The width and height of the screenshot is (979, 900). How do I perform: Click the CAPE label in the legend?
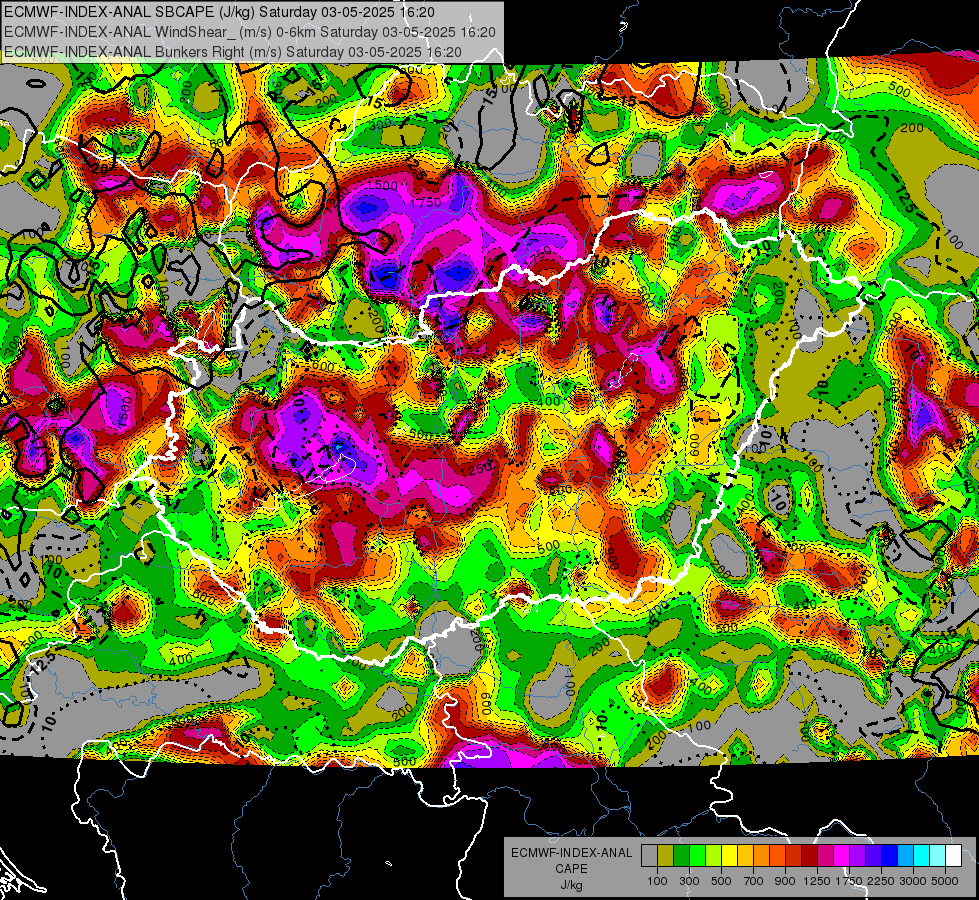(571, 869)
